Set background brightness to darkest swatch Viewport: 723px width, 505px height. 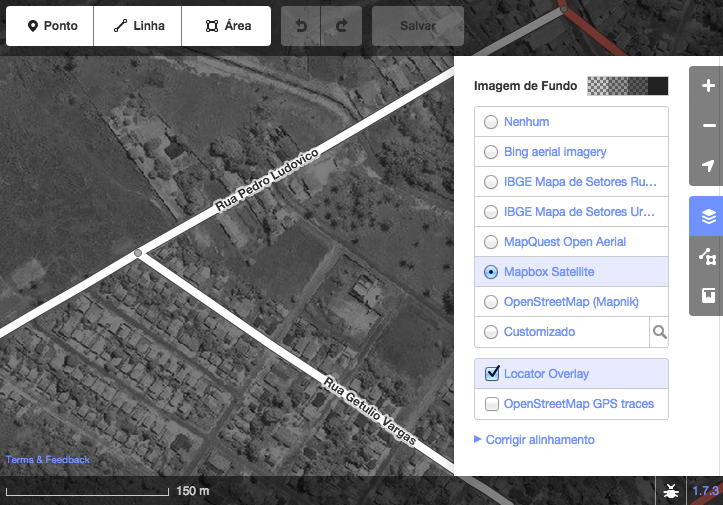(x=658, y=86)
